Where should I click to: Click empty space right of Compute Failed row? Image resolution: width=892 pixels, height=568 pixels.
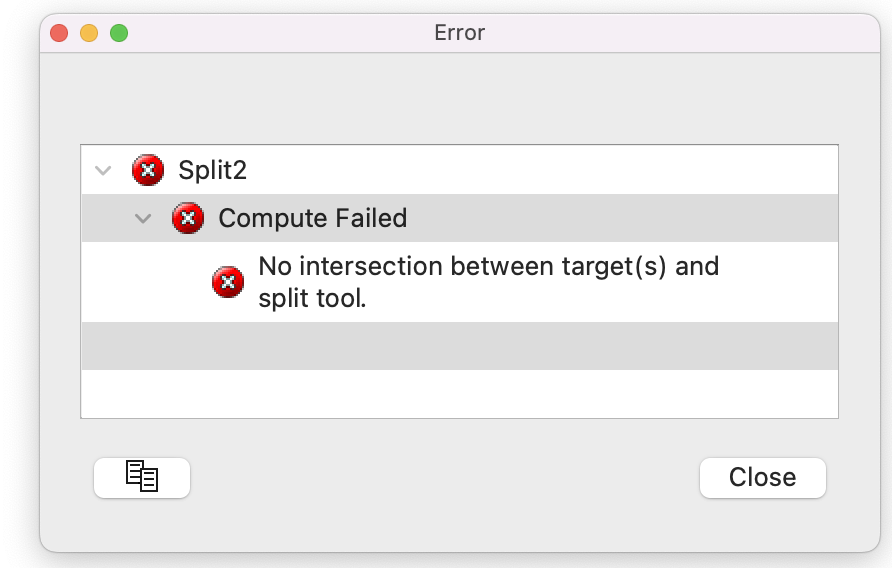pyautogui.click(x=620, y=218)
